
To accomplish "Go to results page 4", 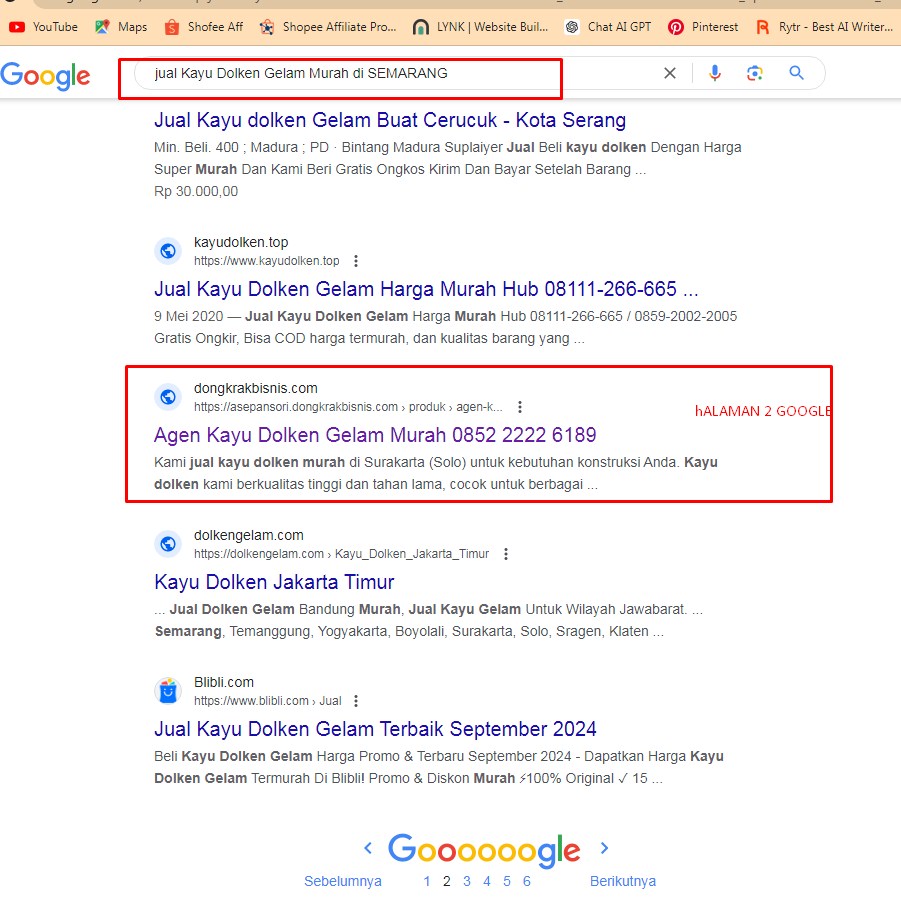I will point(487,881).
